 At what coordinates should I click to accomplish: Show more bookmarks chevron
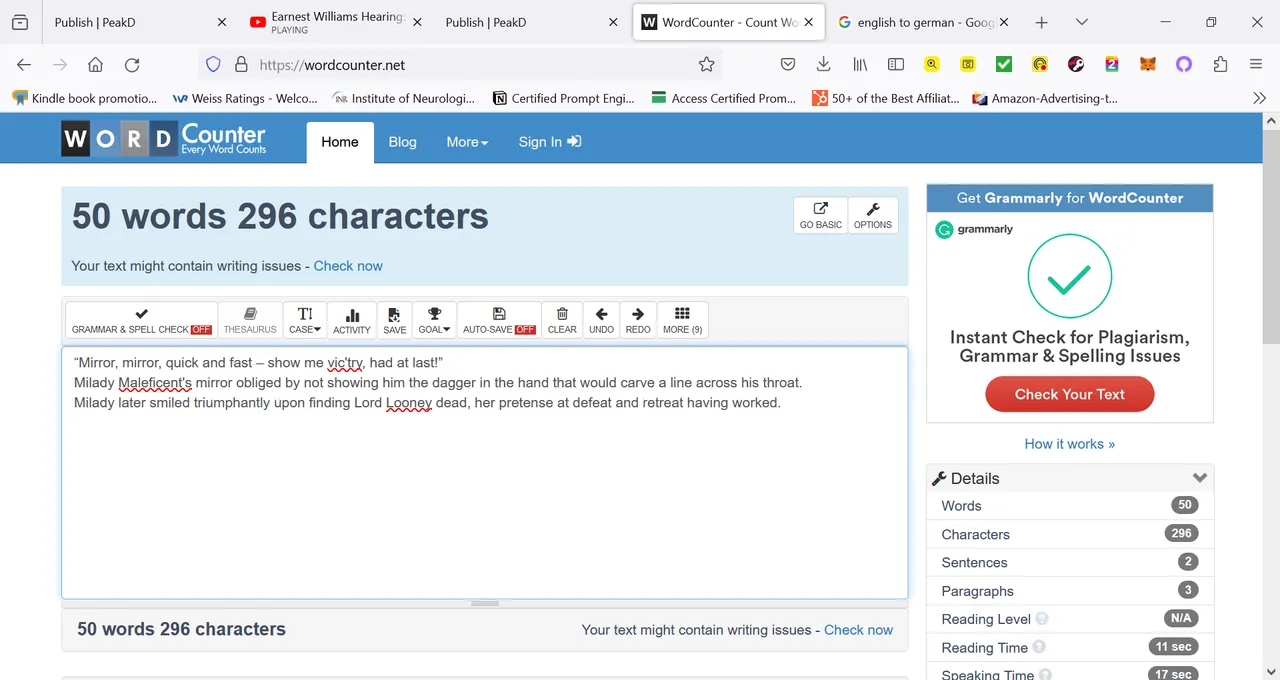click(1259, 98)
